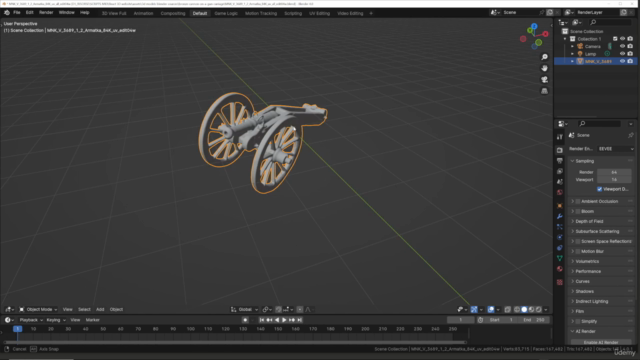Toggle snapping magnet icon in viewport header

click(x=278, y=309)
